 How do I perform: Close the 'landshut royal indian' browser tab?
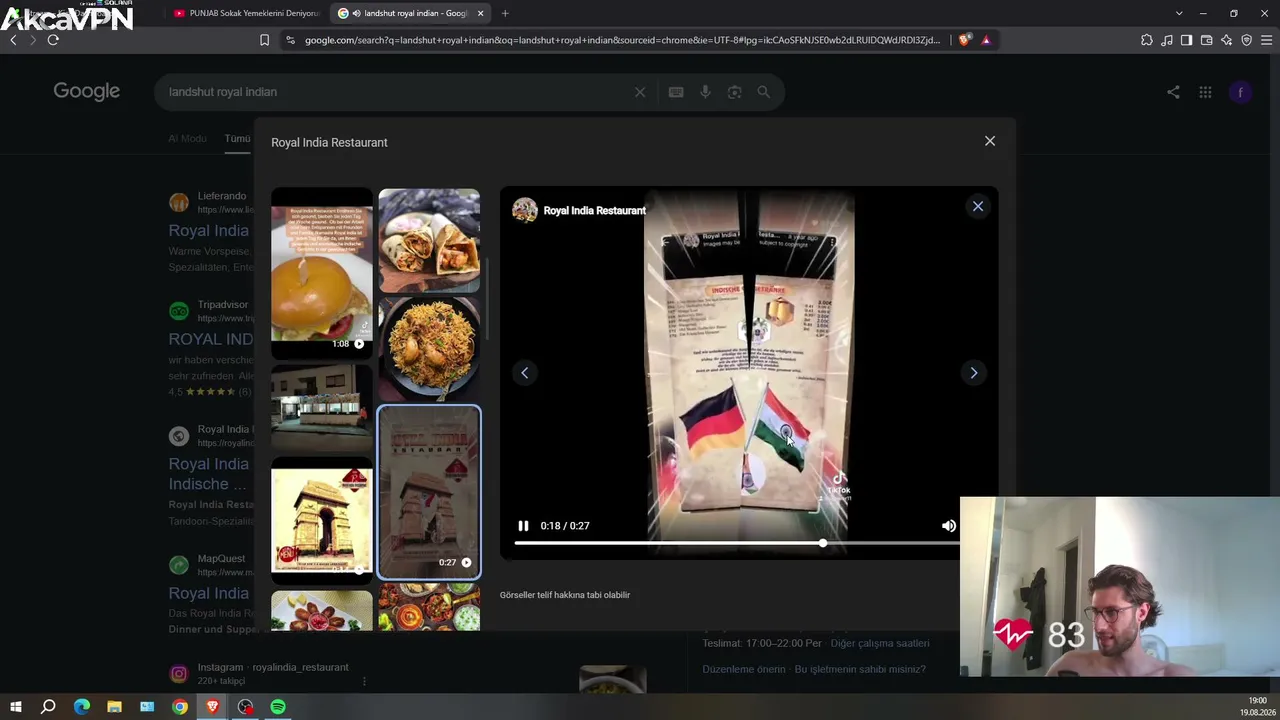click(x=481, y=13)
